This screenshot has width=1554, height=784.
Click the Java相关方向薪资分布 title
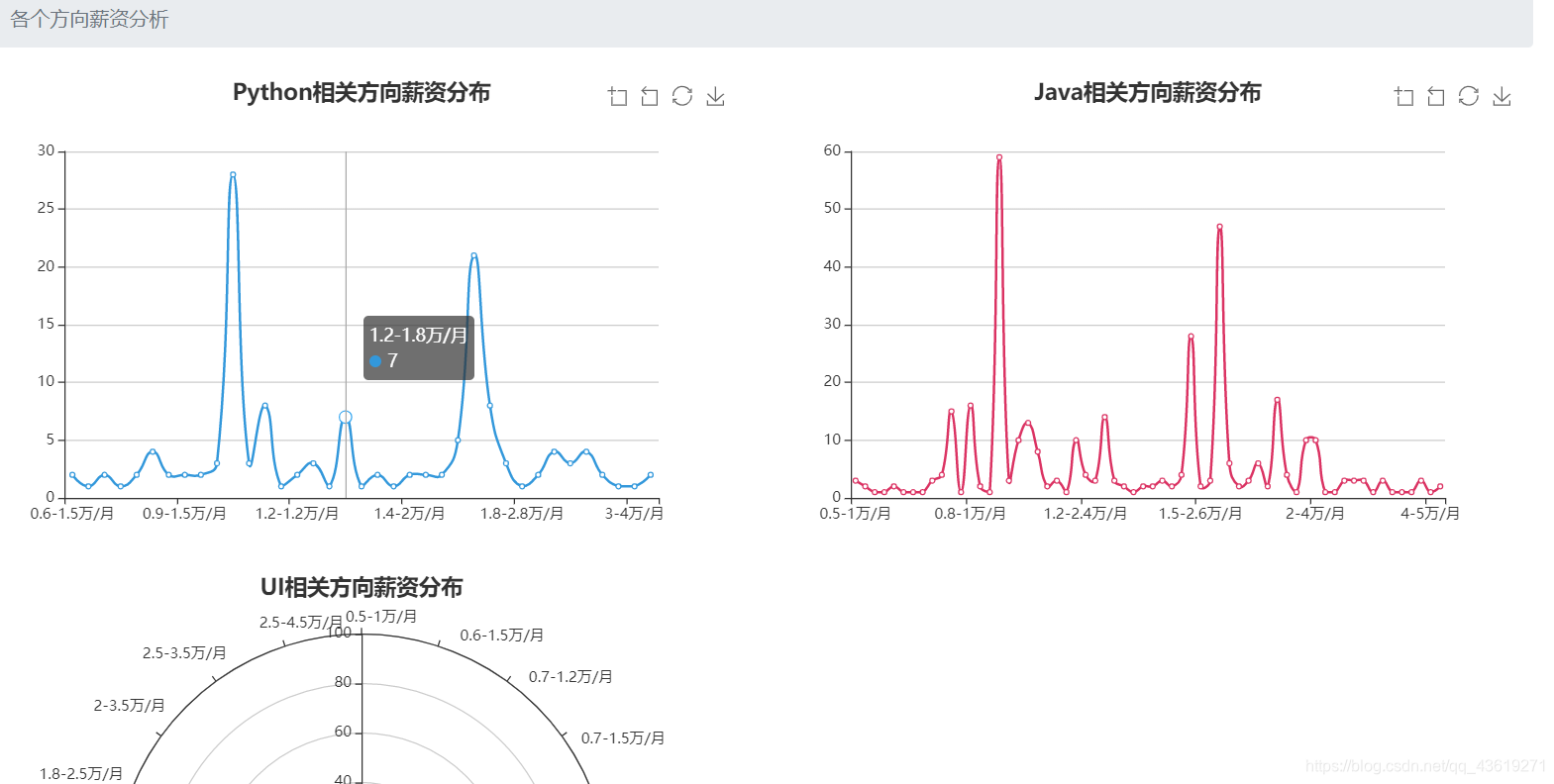[x=1148, y=92]
